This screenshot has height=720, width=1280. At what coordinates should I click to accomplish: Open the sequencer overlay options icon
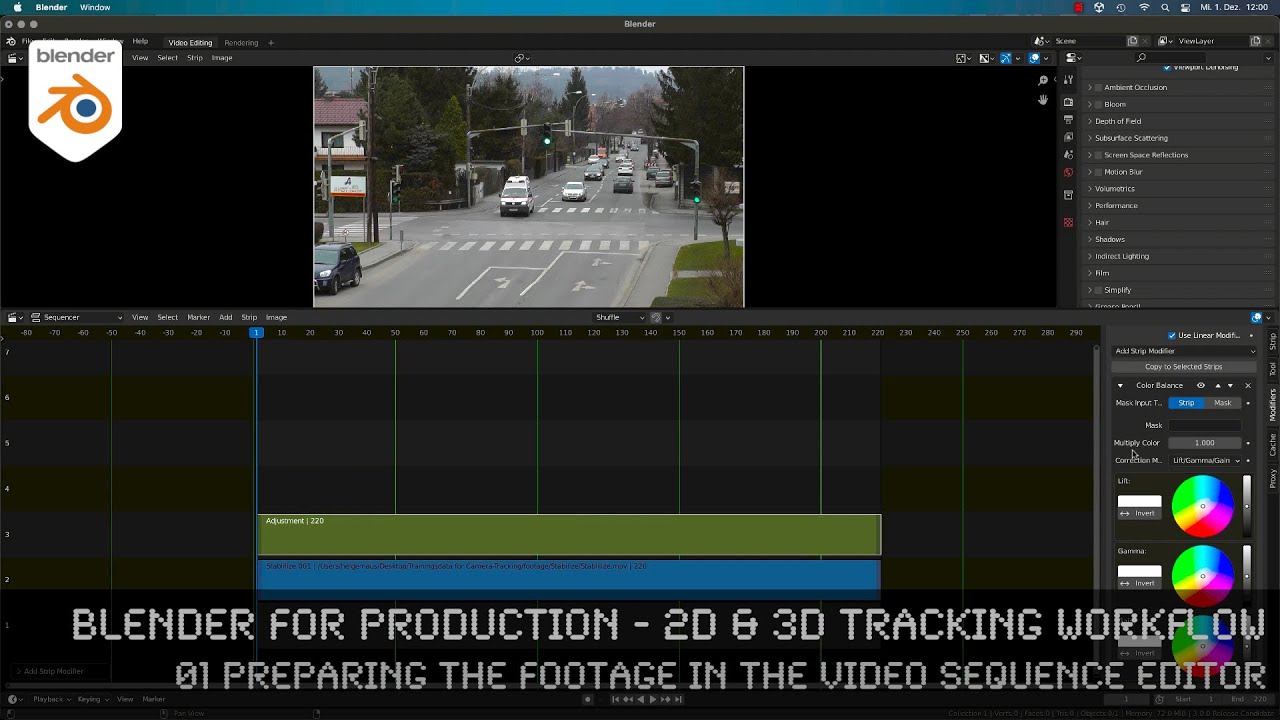pos(1257,317)
